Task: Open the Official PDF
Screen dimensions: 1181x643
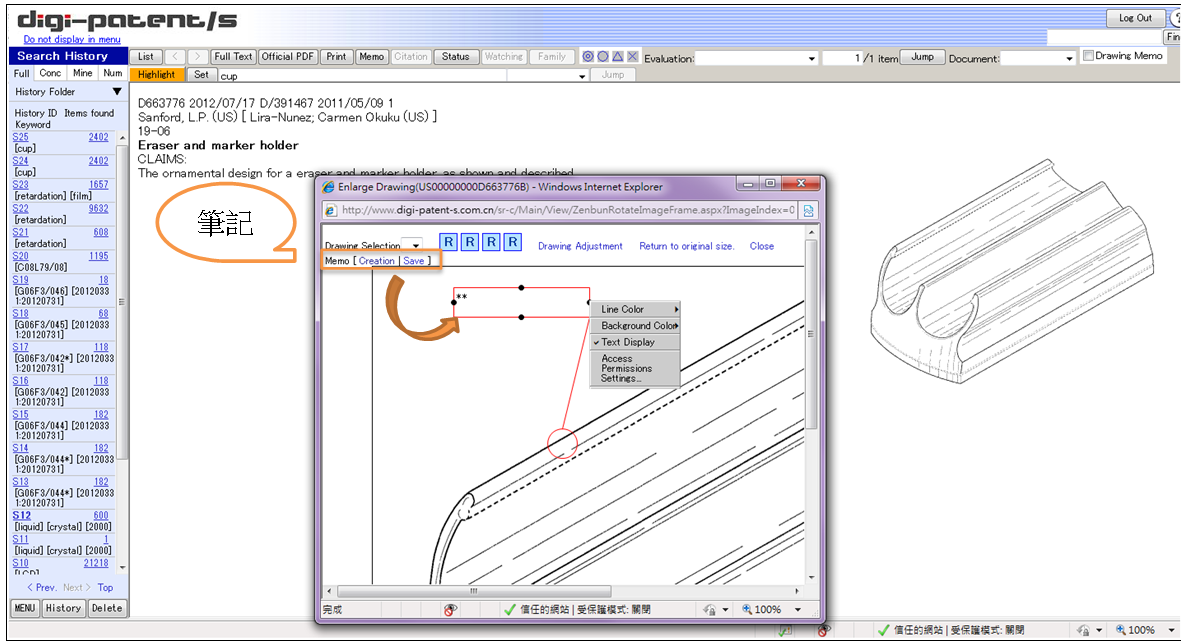Action: (288, 56)
